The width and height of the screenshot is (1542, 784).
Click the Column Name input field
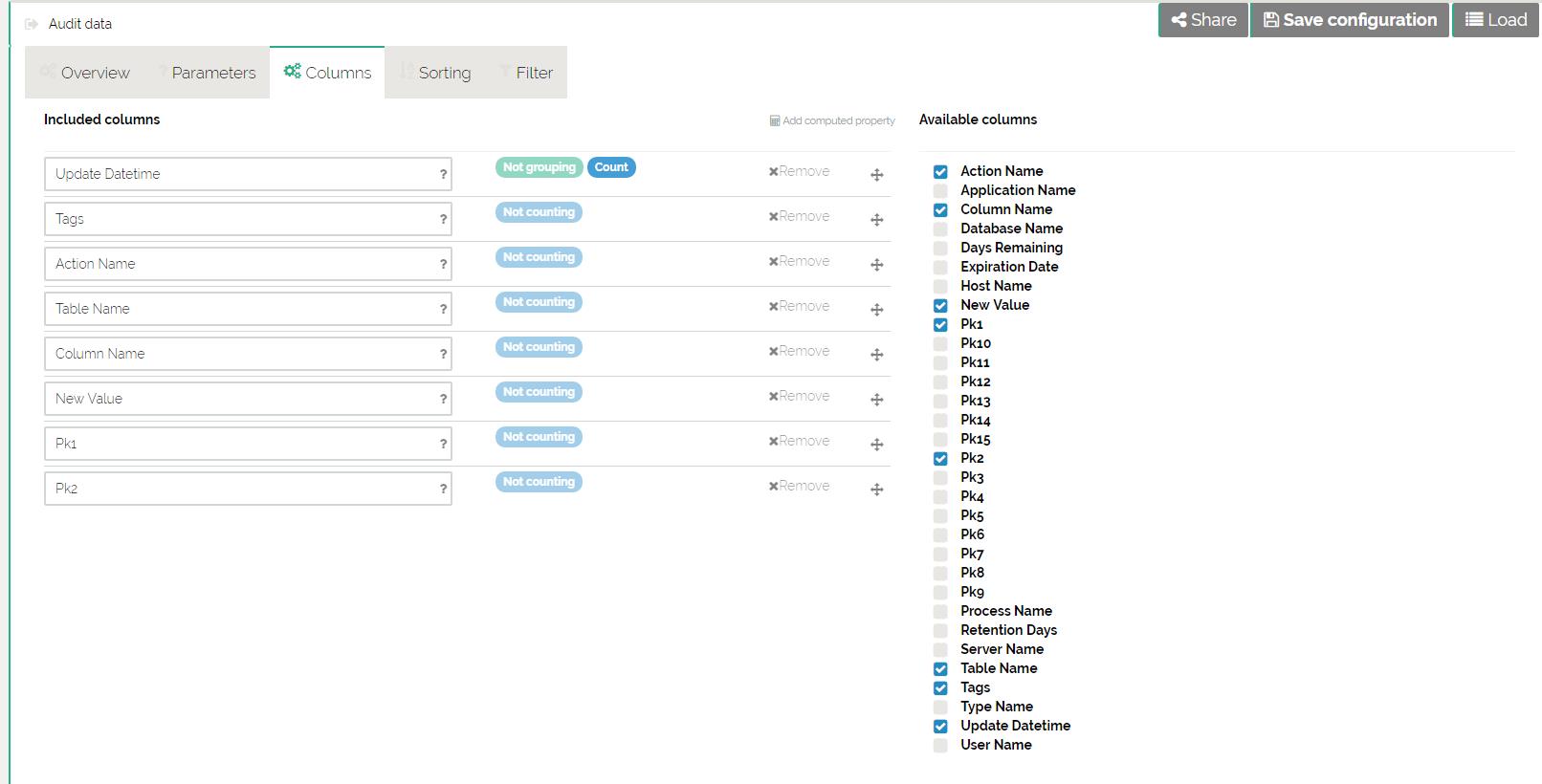[239, 354]
